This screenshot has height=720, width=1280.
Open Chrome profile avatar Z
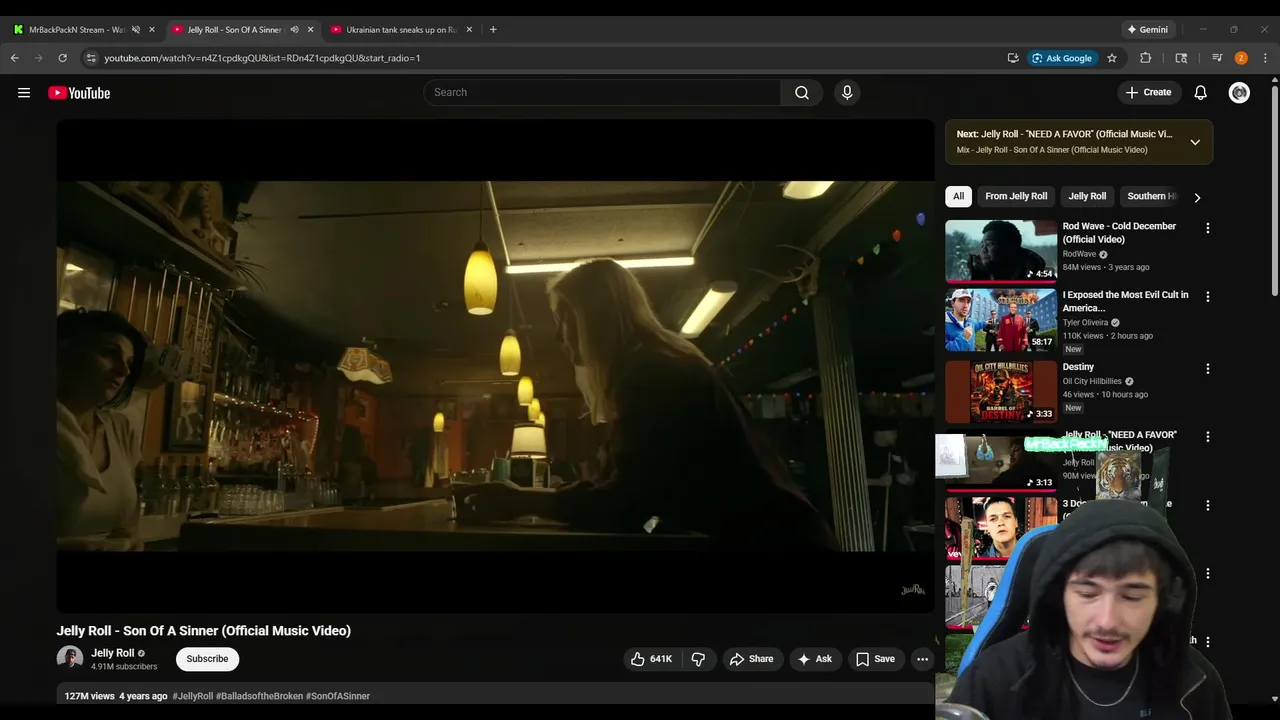tap(1241, 58)
